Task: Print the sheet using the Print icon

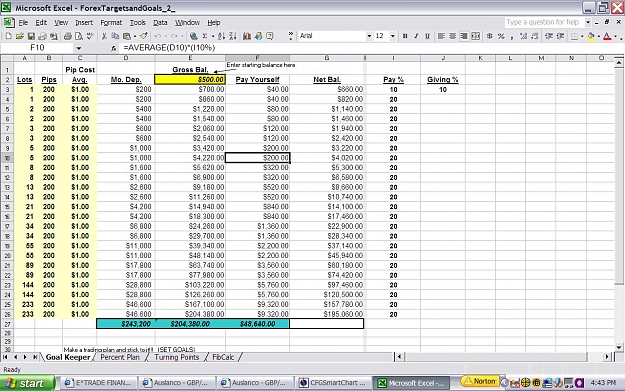Action: (x=67, y=36)
